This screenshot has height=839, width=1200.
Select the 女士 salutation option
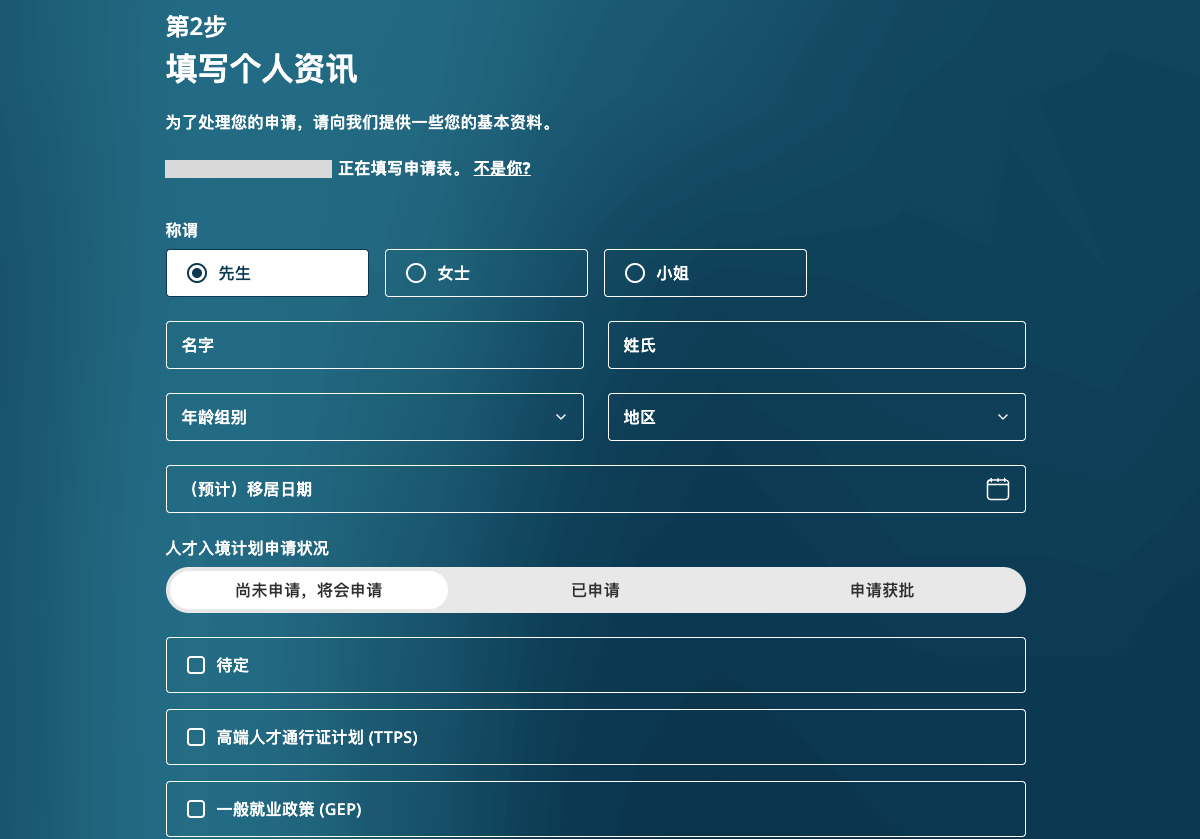[x=486, y=272]
